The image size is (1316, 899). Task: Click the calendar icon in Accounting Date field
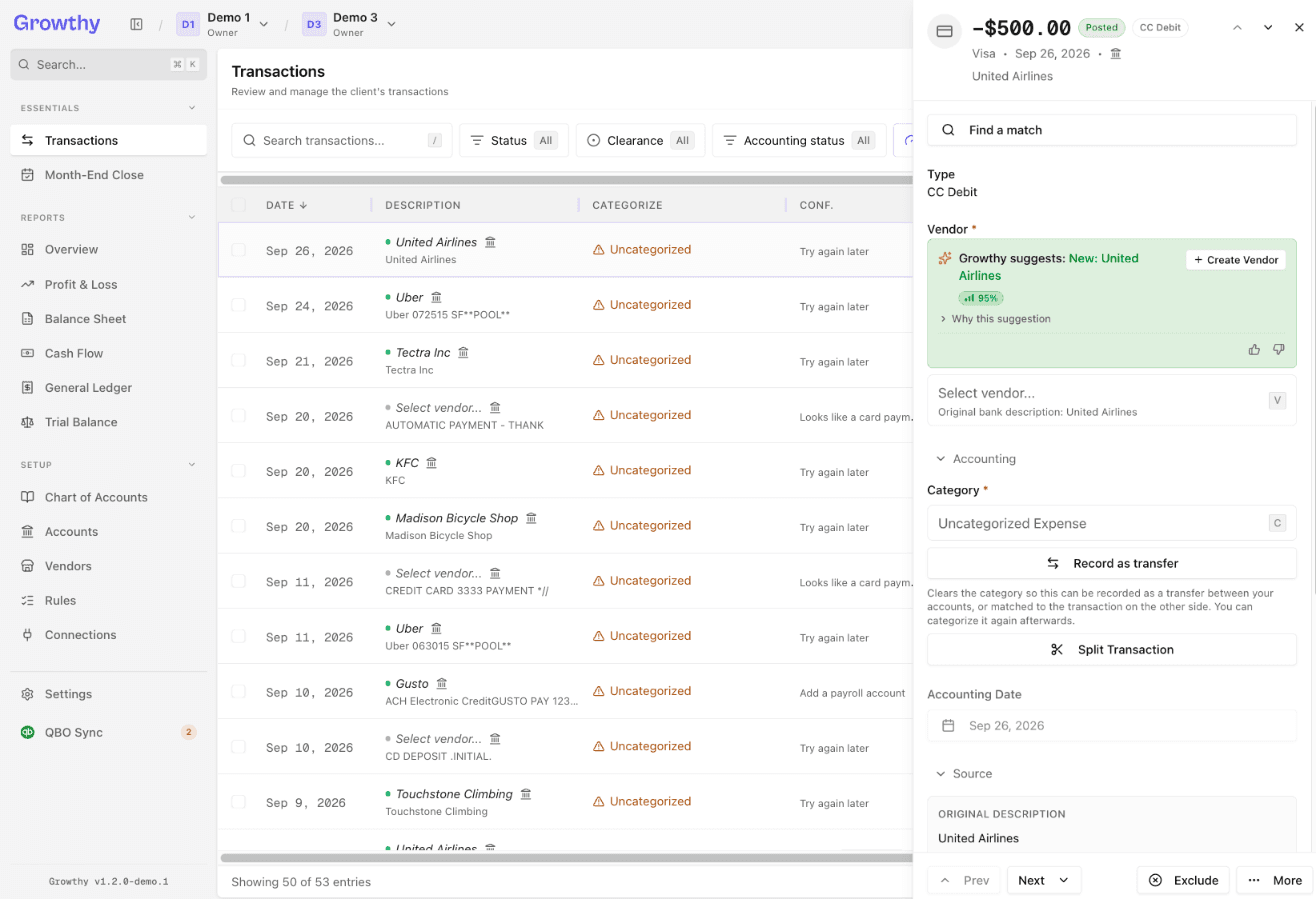pyautogui.click(x=949, y=726)
